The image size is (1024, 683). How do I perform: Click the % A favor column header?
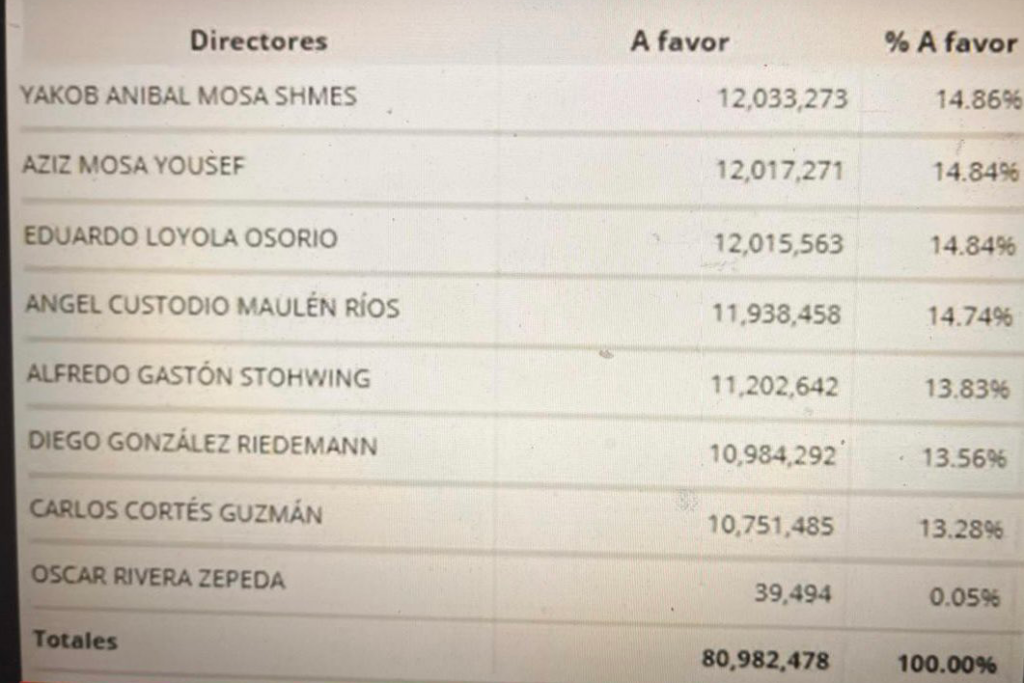click(x=951, y=42)
